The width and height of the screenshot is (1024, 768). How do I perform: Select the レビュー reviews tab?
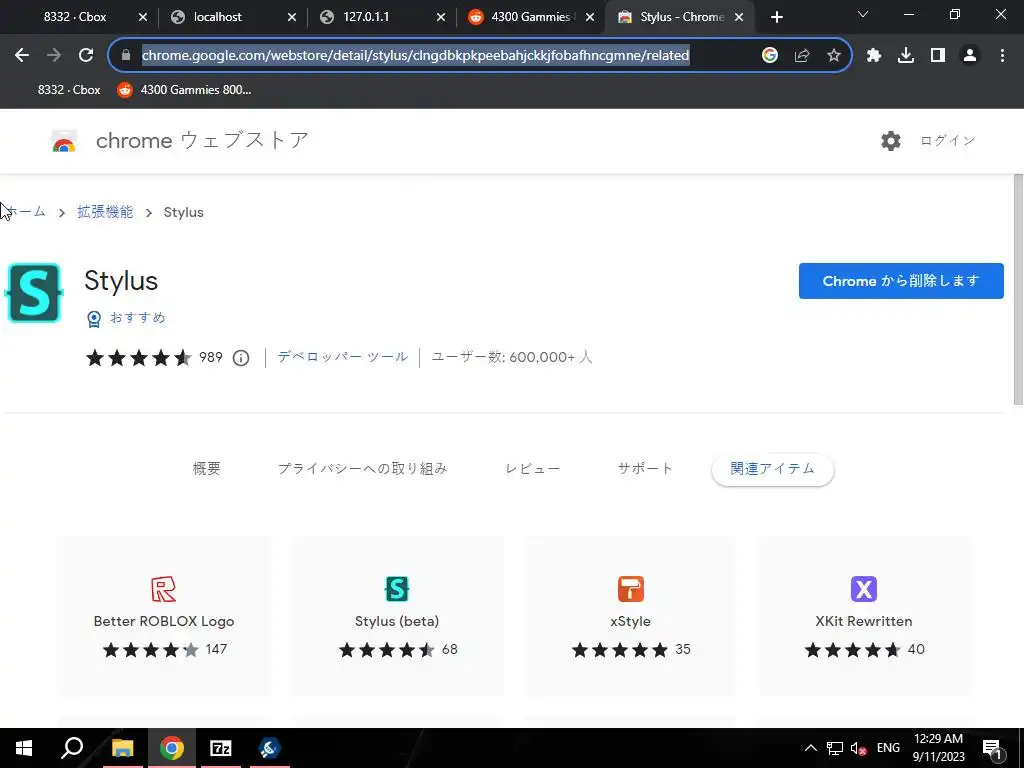pyautogui.click(x=533, y=469)
